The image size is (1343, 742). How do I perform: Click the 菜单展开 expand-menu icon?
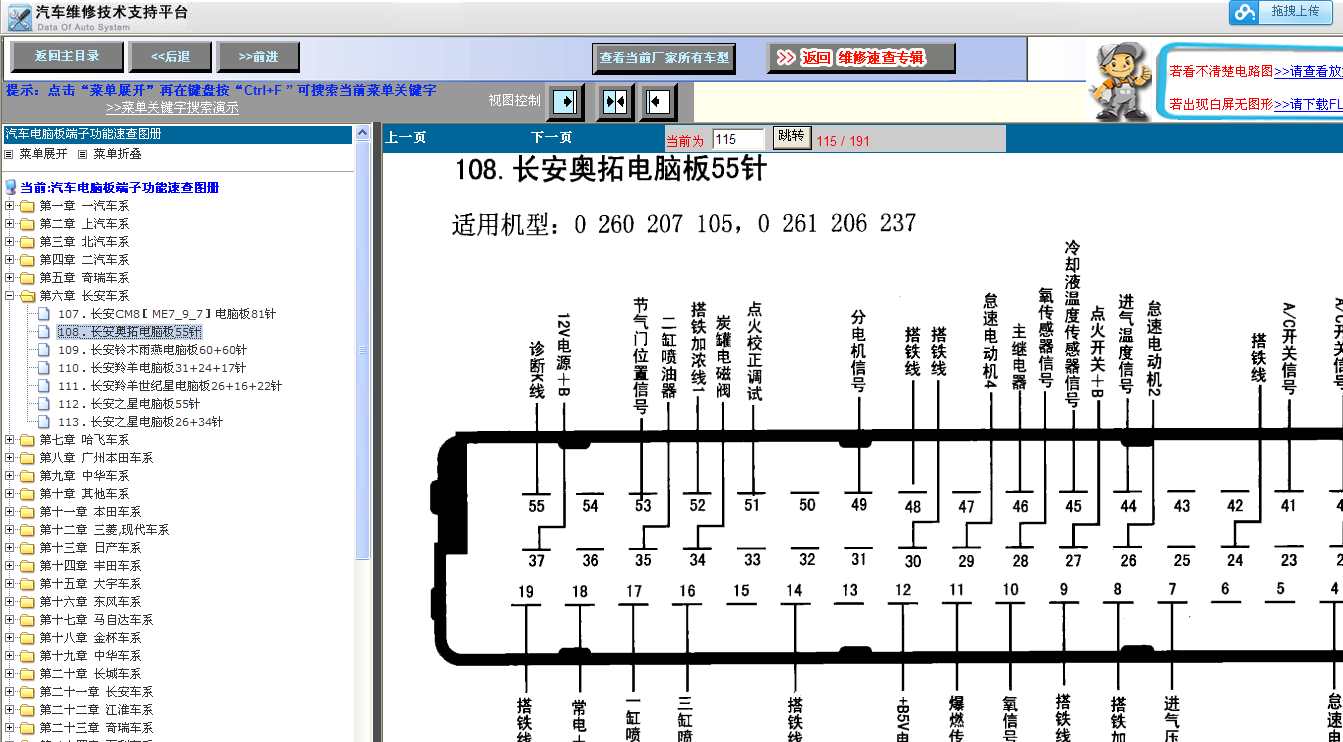tap(9, 154)
